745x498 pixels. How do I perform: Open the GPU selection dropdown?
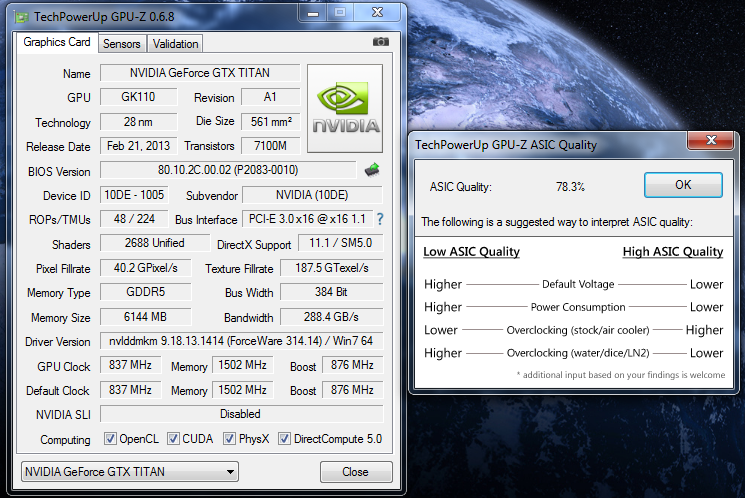pyautogui.click(x=129, y=471)
